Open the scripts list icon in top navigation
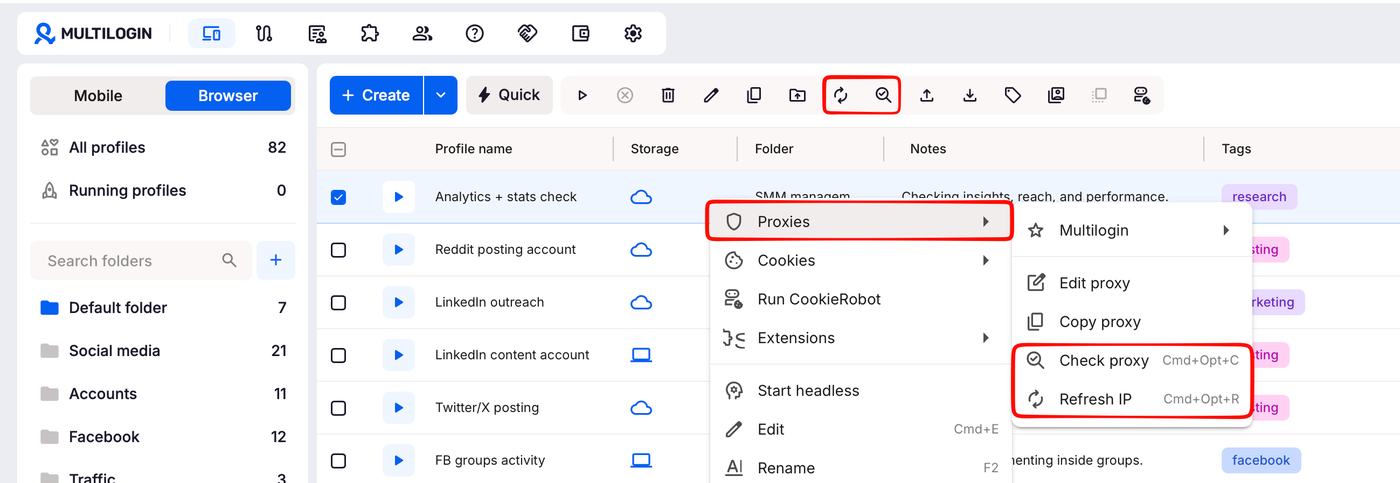The width and height of the screenshot is (1400, 483). click(x=317, y=33)
